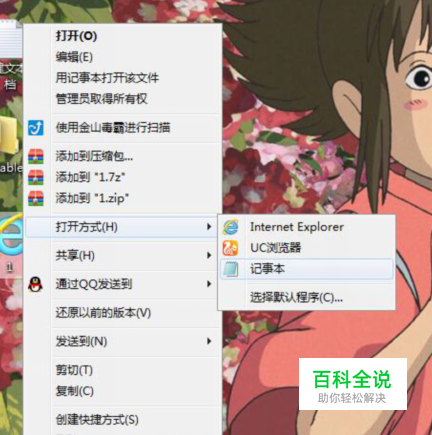Image resolution: width=432 pixels, height=435 pixels.
Task: Click the 记事本 notepad icon
Action: 231,269
